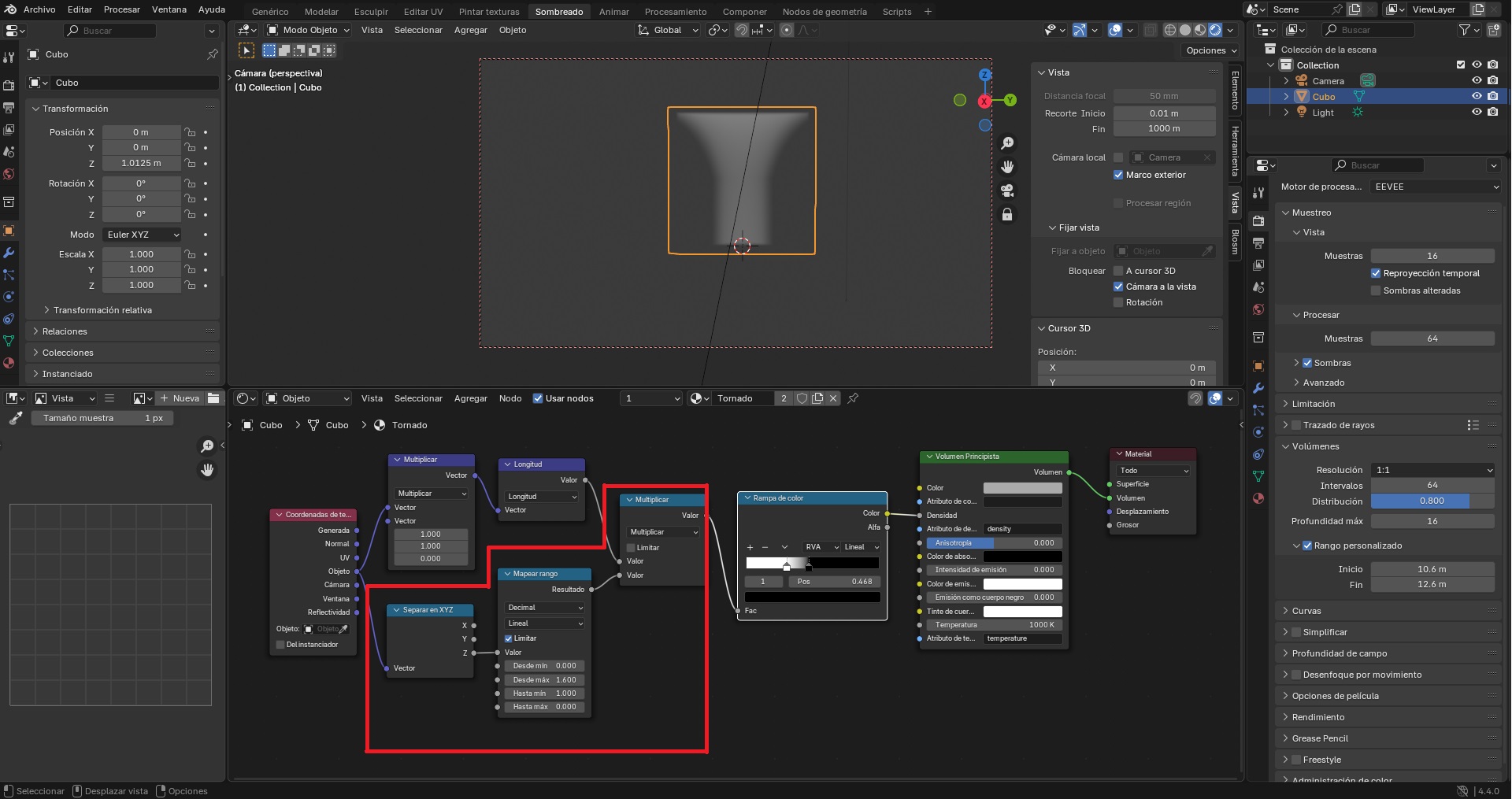Open the Archivo menu
This screenshot has height=799, width=1512.
point(39,9)
